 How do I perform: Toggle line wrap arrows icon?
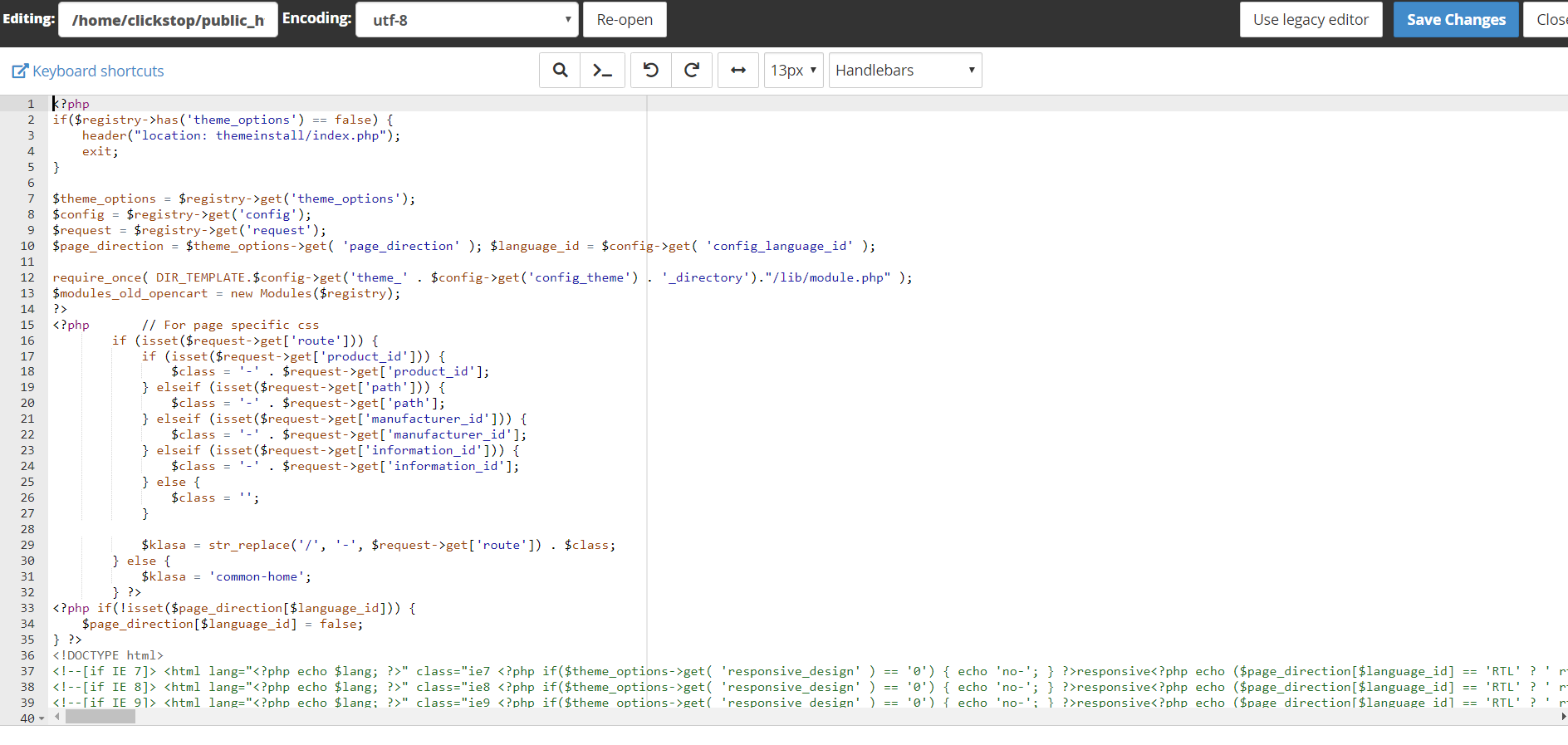[738, 71]
